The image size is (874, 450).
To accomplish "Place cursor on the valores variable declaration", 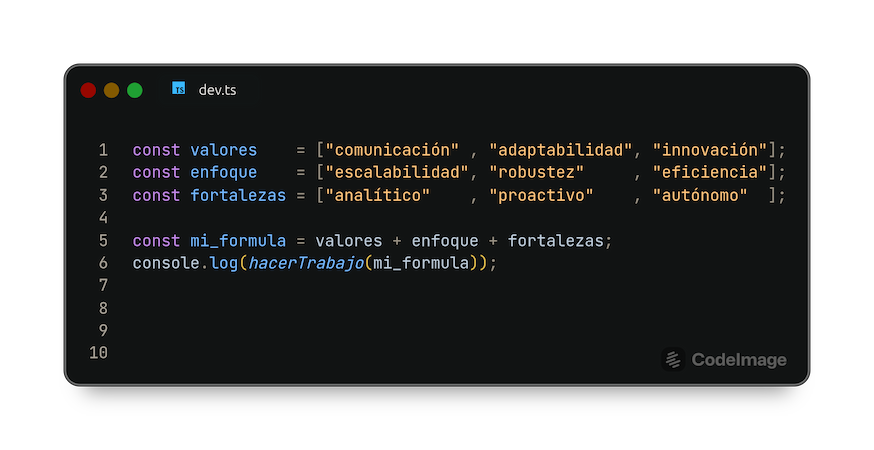I will click(224, 150).
